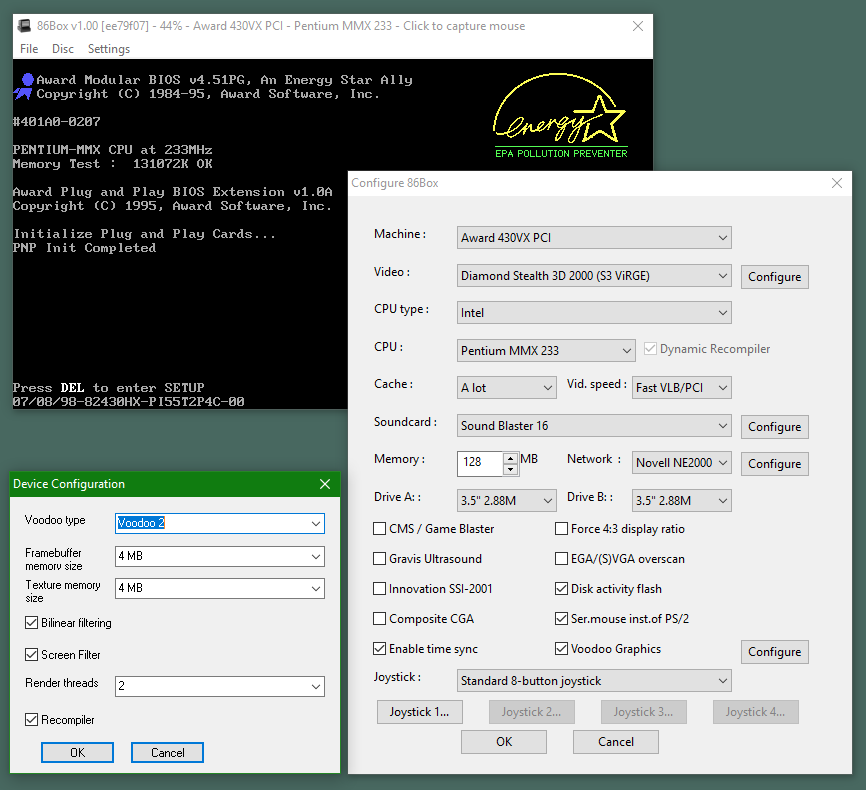Click OK in Device Configuration dialog

[77, 752]
